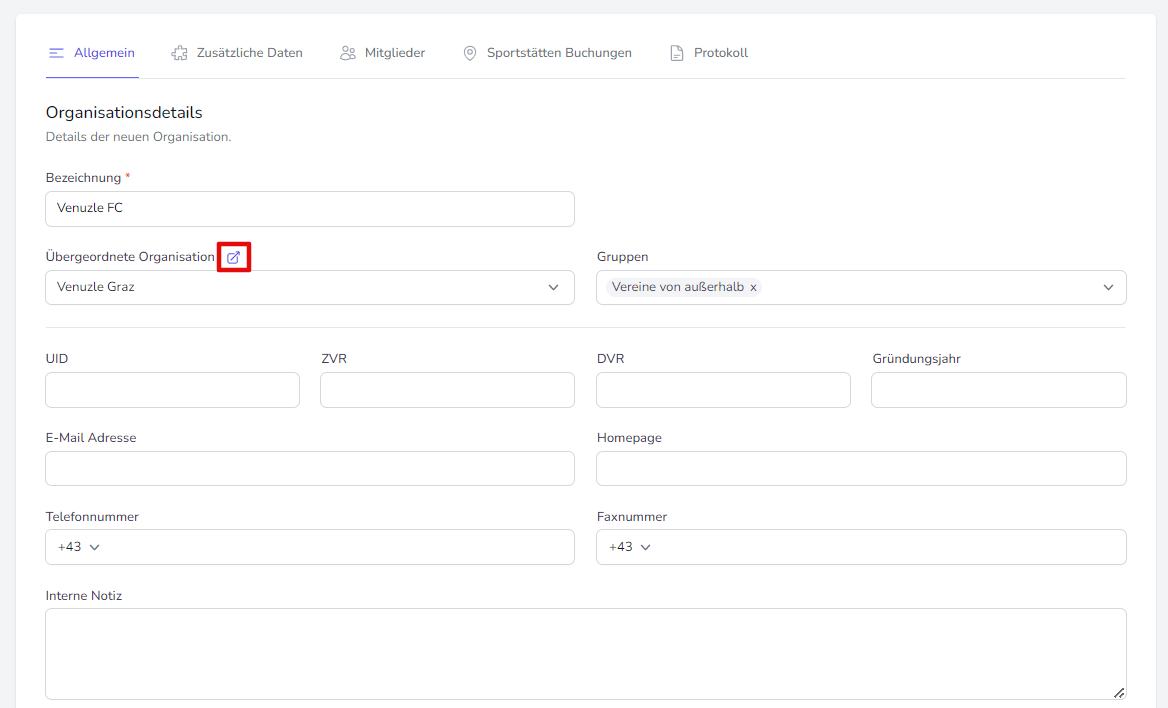Viewport: 1168px width, 708px height.
Task: Remove the 'Vereine von außerhalb' tag
Action: pos(753,288)
